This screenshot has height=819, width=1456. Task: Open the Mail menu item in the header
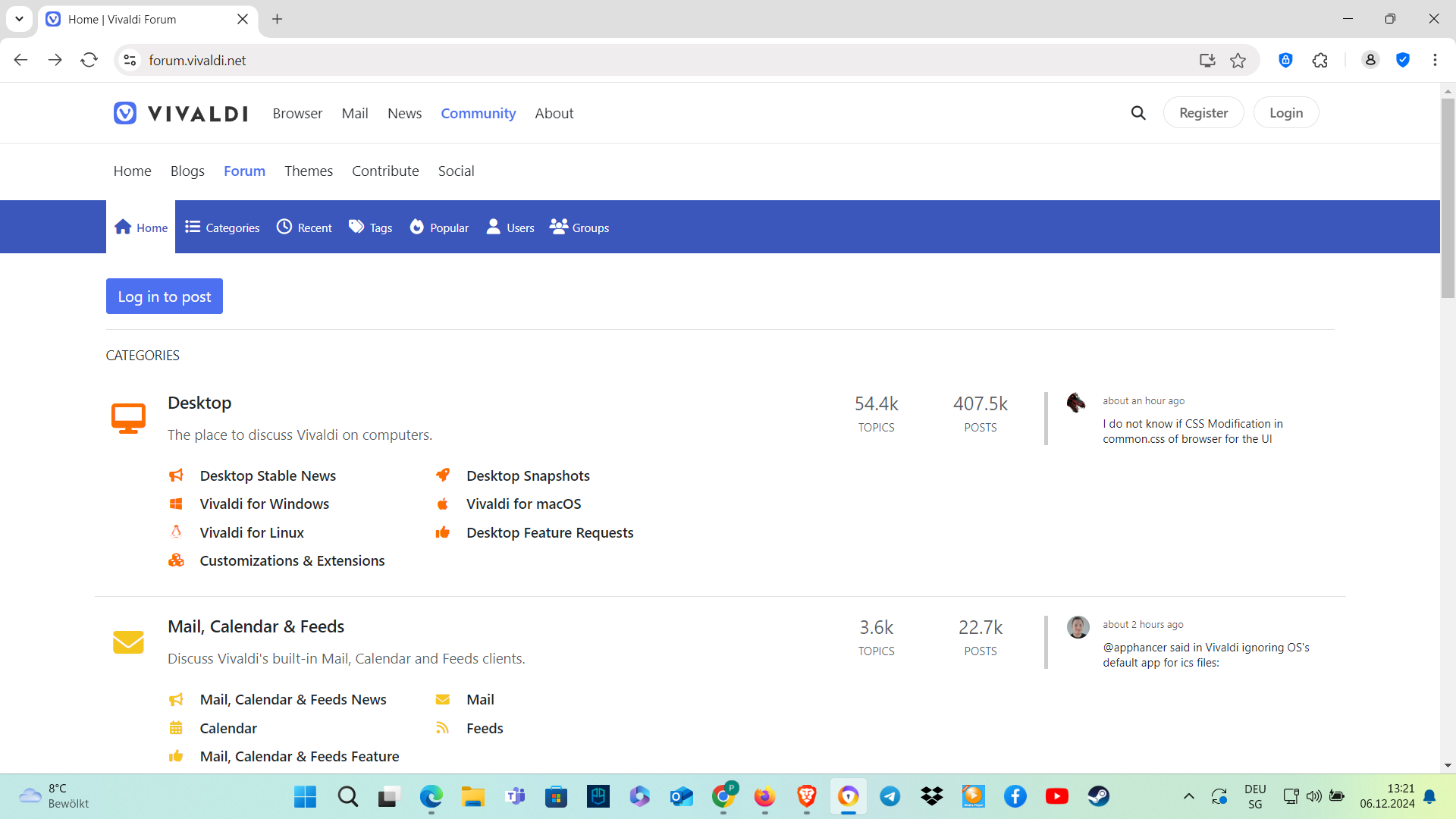(x=355, y=113)
